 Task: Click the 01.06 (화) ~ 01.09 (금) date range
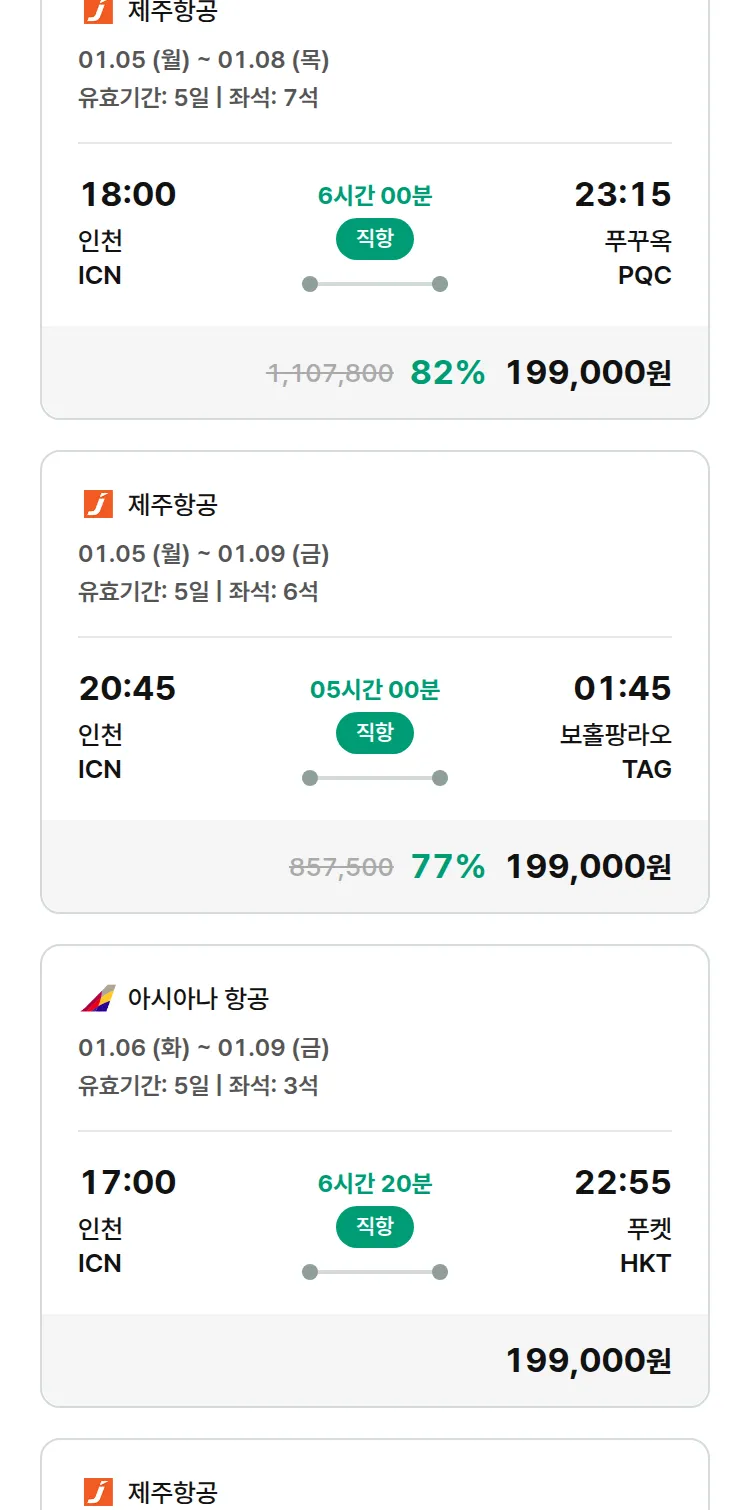[204, 1048]
